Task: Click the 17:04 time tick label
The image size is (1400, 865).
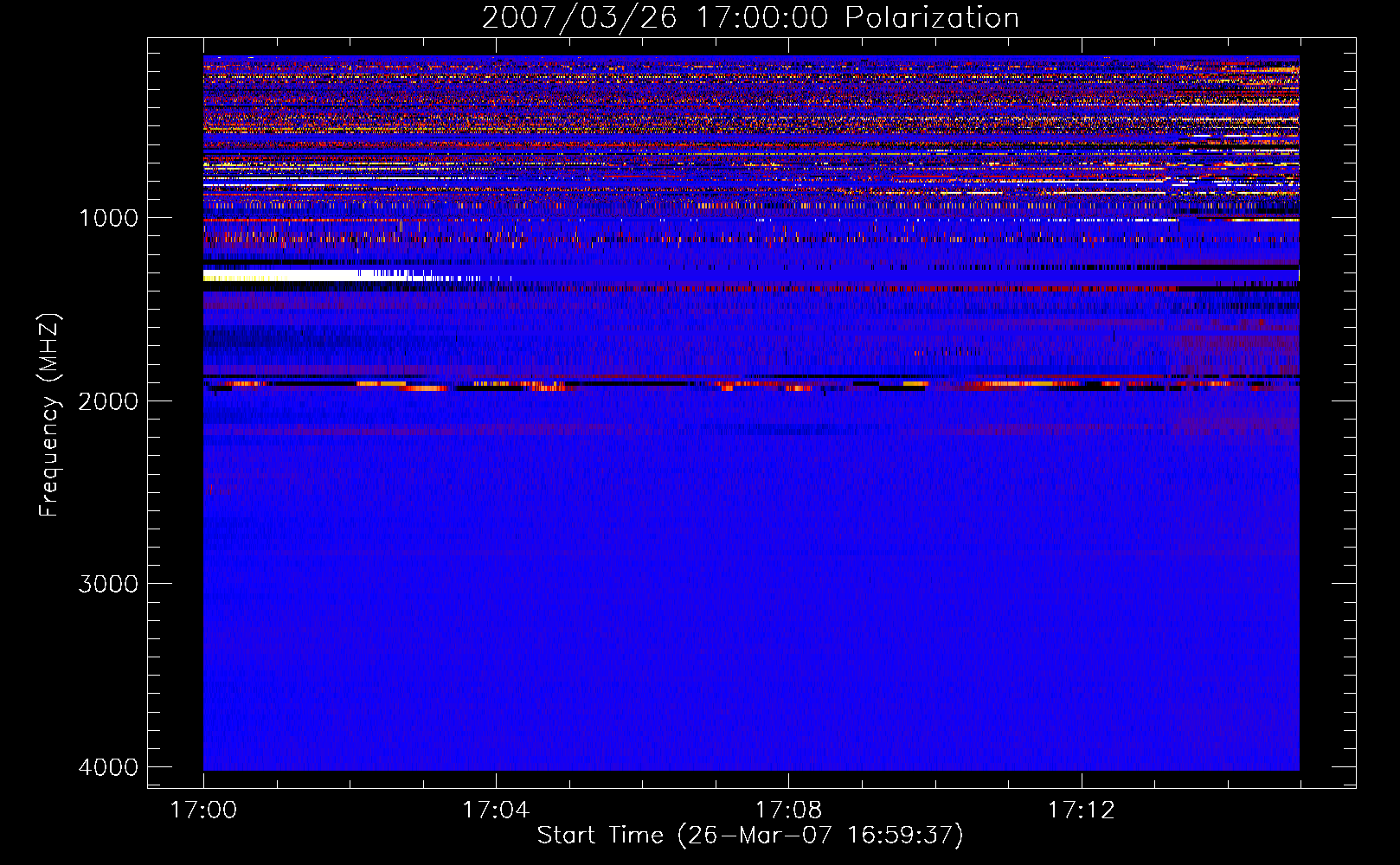Action: coord(496,811)
